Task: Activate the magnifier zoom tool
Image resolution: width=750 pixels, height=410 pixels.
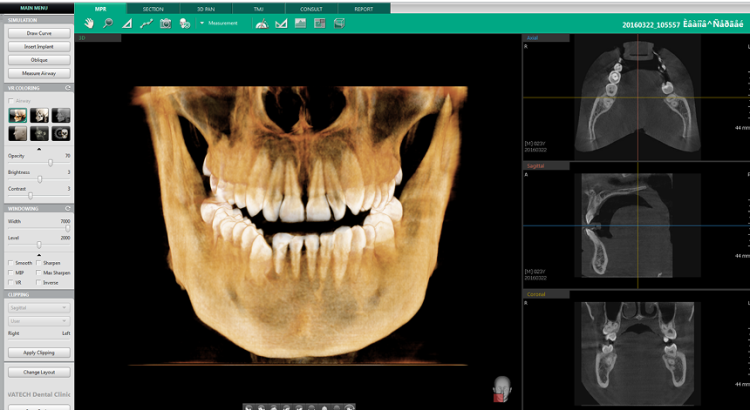Action: (107, 23)
